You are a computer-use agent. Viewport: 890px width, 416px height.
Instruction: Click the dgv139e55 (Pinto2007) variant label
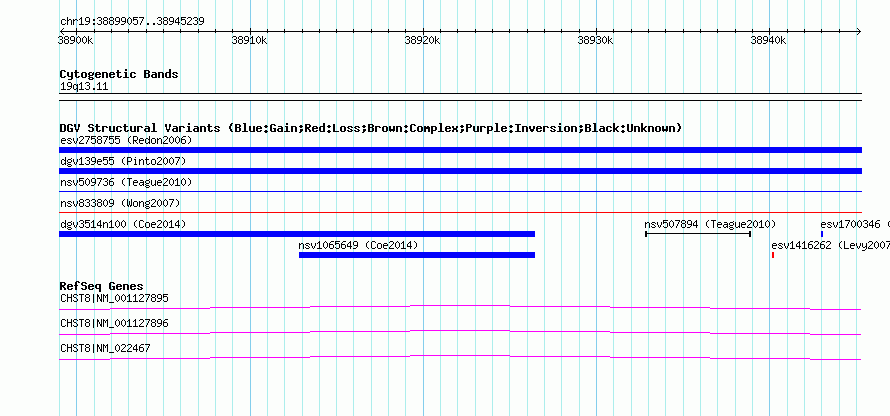point(123,161)
